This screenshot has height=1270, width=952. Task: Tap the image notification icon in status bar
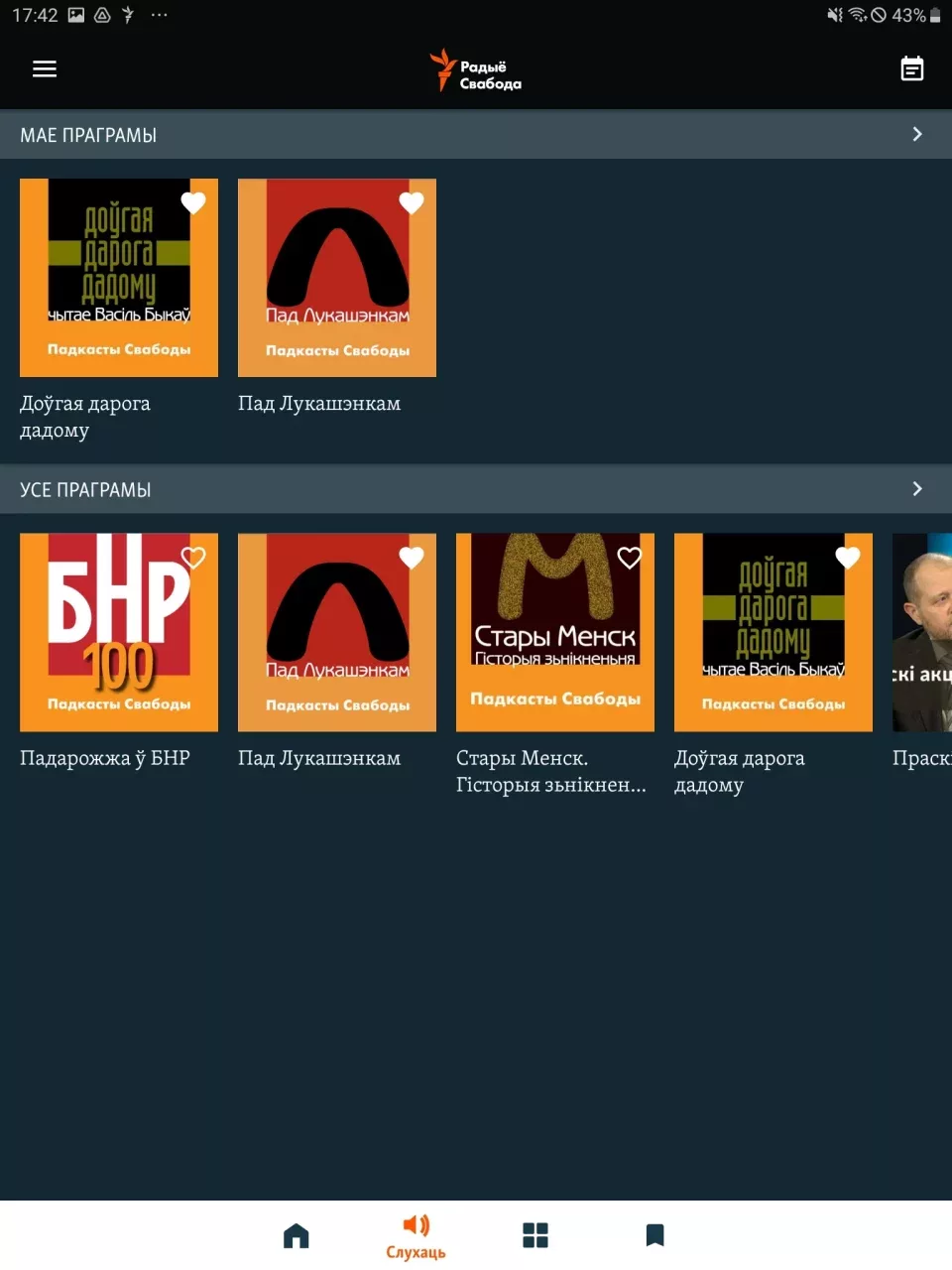(x=76, y=15)
